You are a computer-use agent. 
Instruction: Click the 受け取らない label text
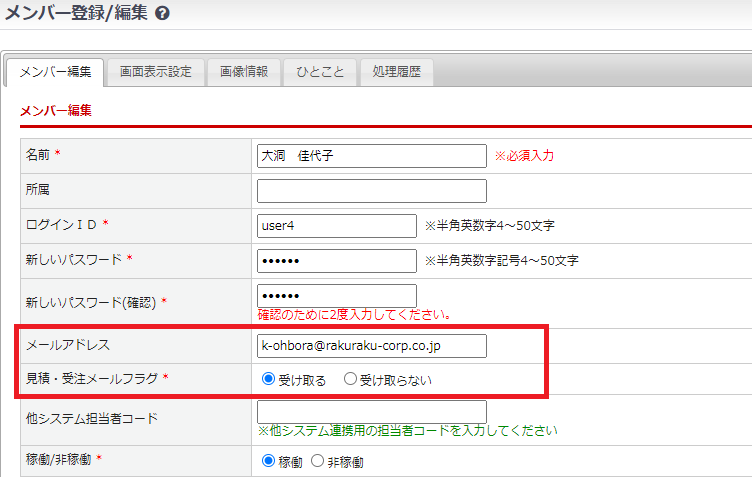point(397,380)
